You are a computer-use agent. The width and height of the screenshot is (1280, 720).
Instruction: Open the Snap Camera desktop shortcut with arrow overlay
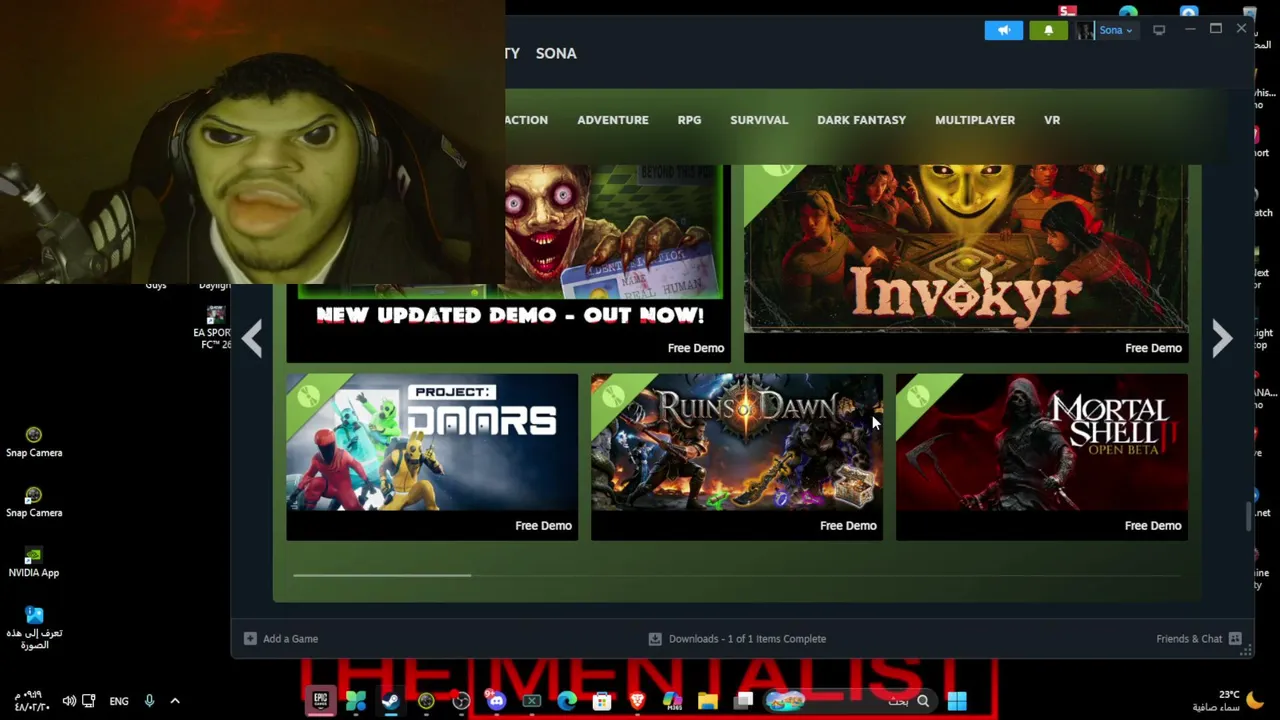click(x=34, y=503)
